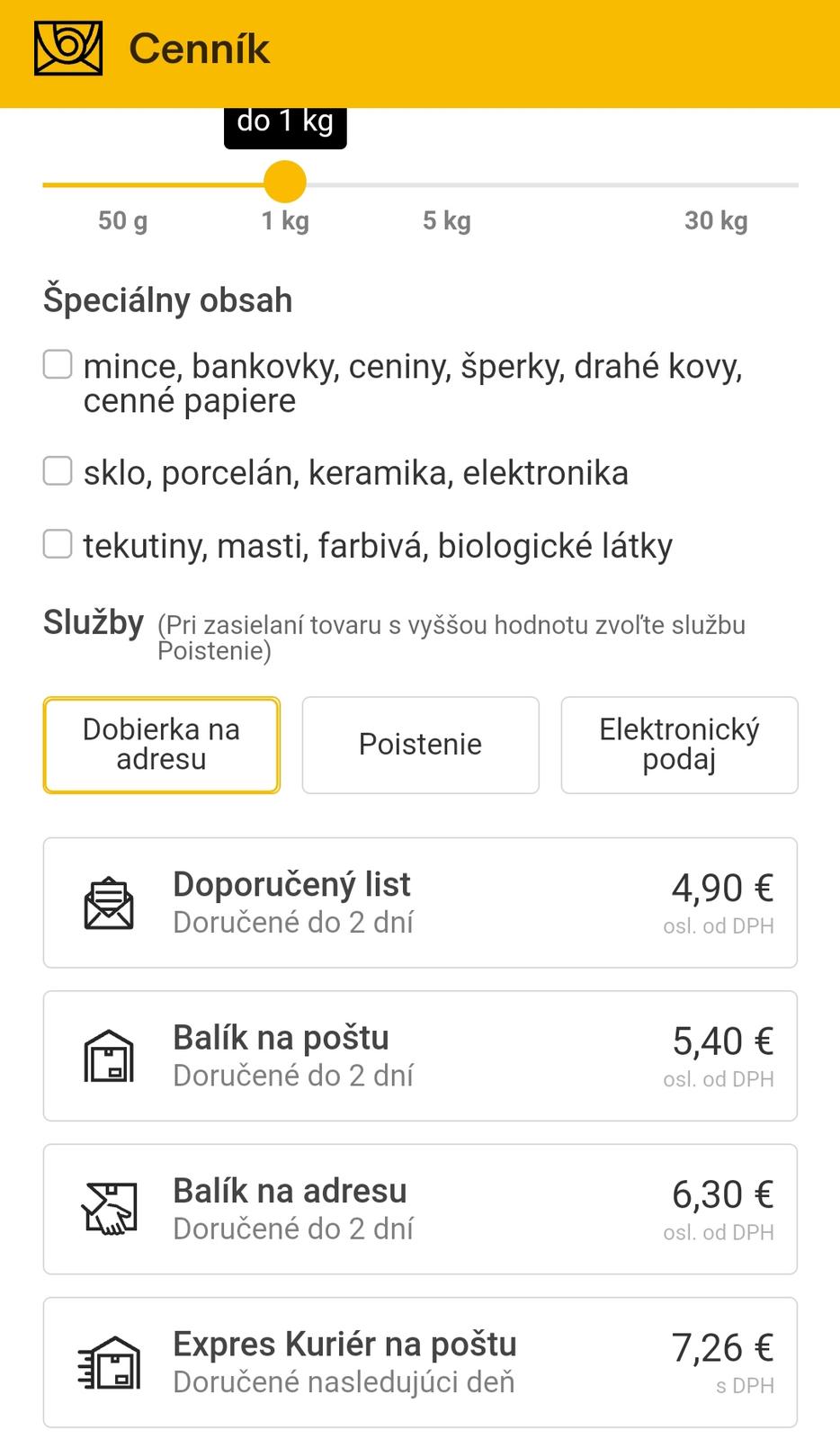Click the Balík na adresu hand-delivery icon
Viewport: 840px width, 1439px height.
(x=109, y=1209)
